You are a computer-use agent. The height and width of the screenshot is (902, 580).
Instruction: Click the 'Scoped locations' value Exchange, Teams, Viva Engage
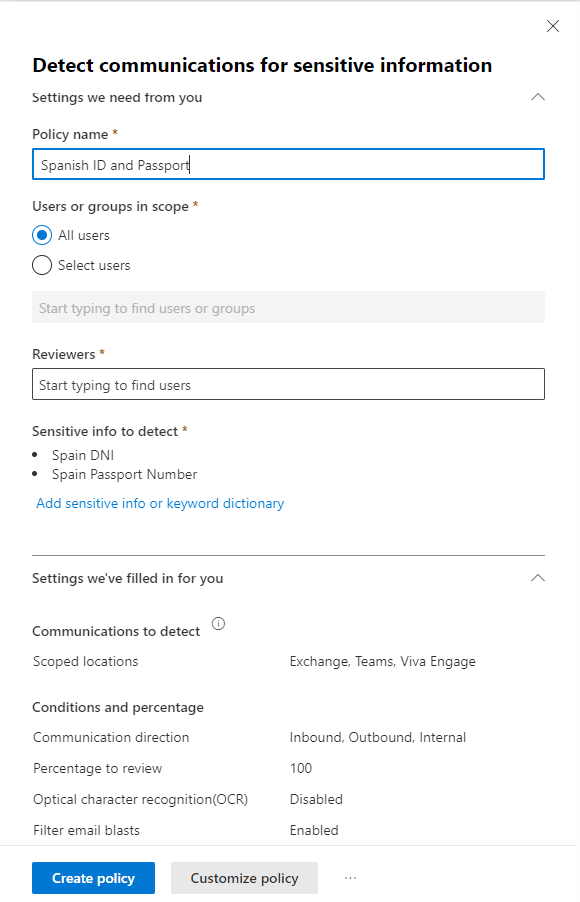pyautogui.click(x=383, y=662)
